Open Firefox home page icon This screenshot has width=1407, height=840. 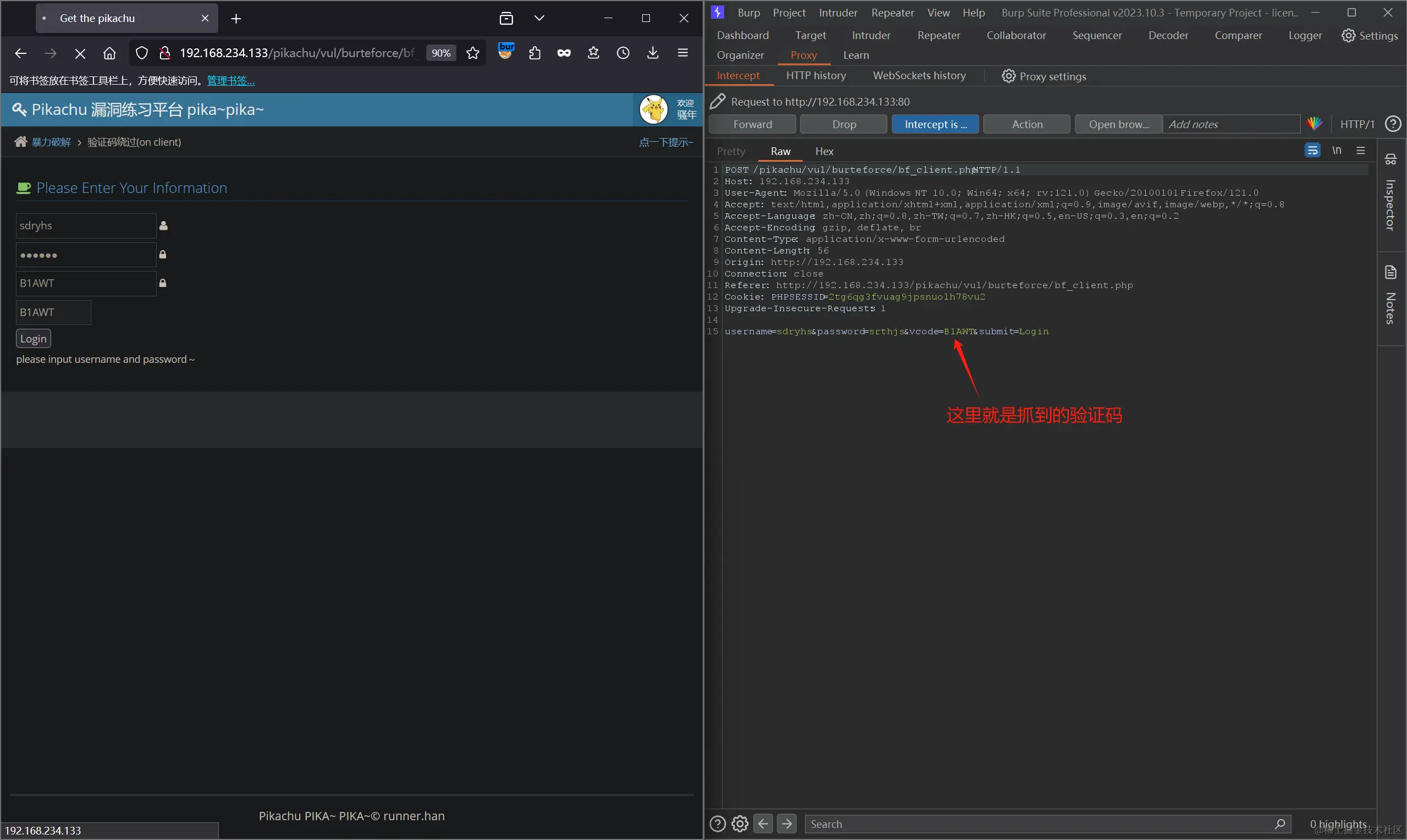click(x=109, y=53)
